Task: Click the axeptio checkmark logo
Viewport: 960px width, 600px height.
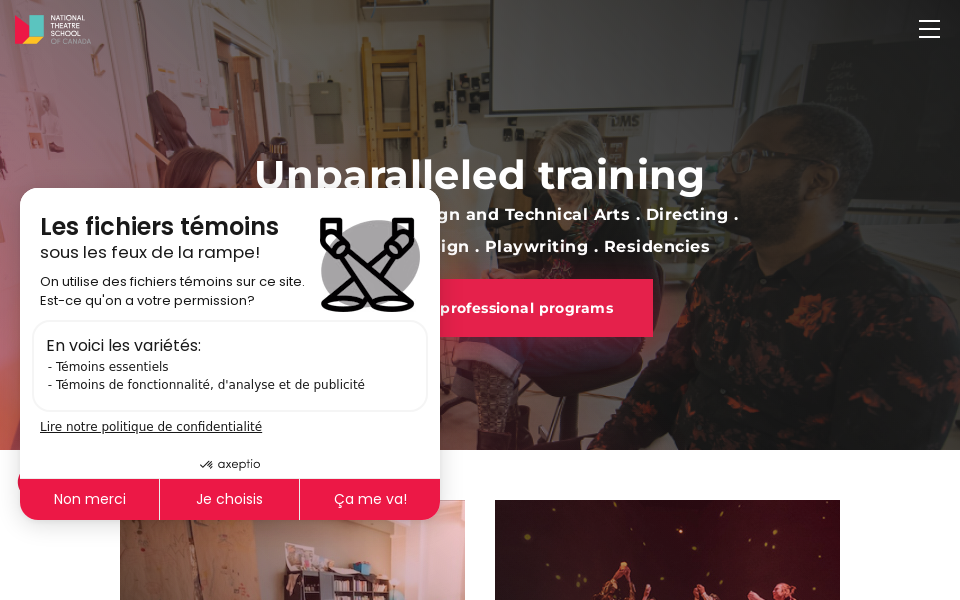Action: [230, 465]
